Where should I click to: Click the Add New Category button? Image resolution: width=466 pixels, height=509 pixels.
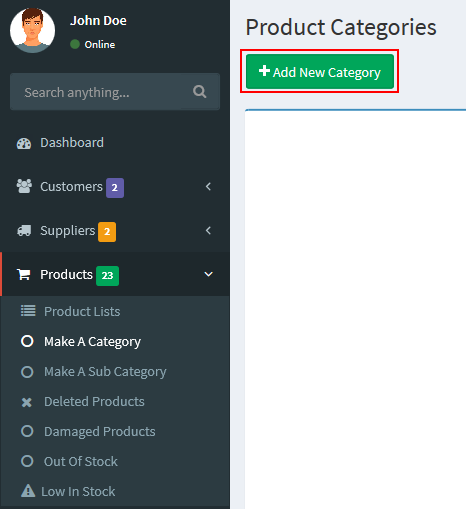(320, 72)
